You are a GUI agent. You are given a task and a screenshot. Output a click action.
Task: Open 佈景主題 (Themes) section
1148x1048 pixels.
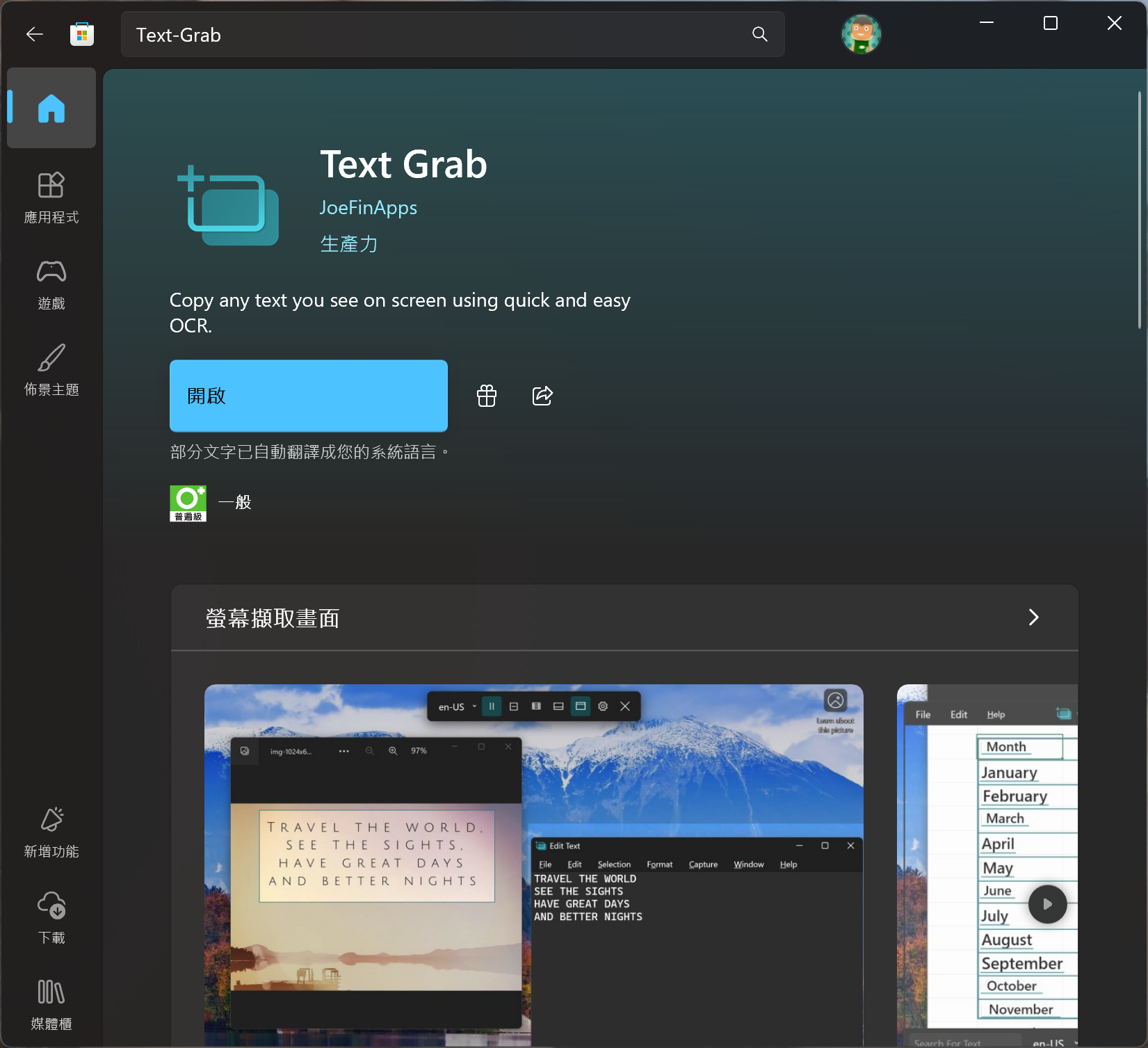pos(51,371)
